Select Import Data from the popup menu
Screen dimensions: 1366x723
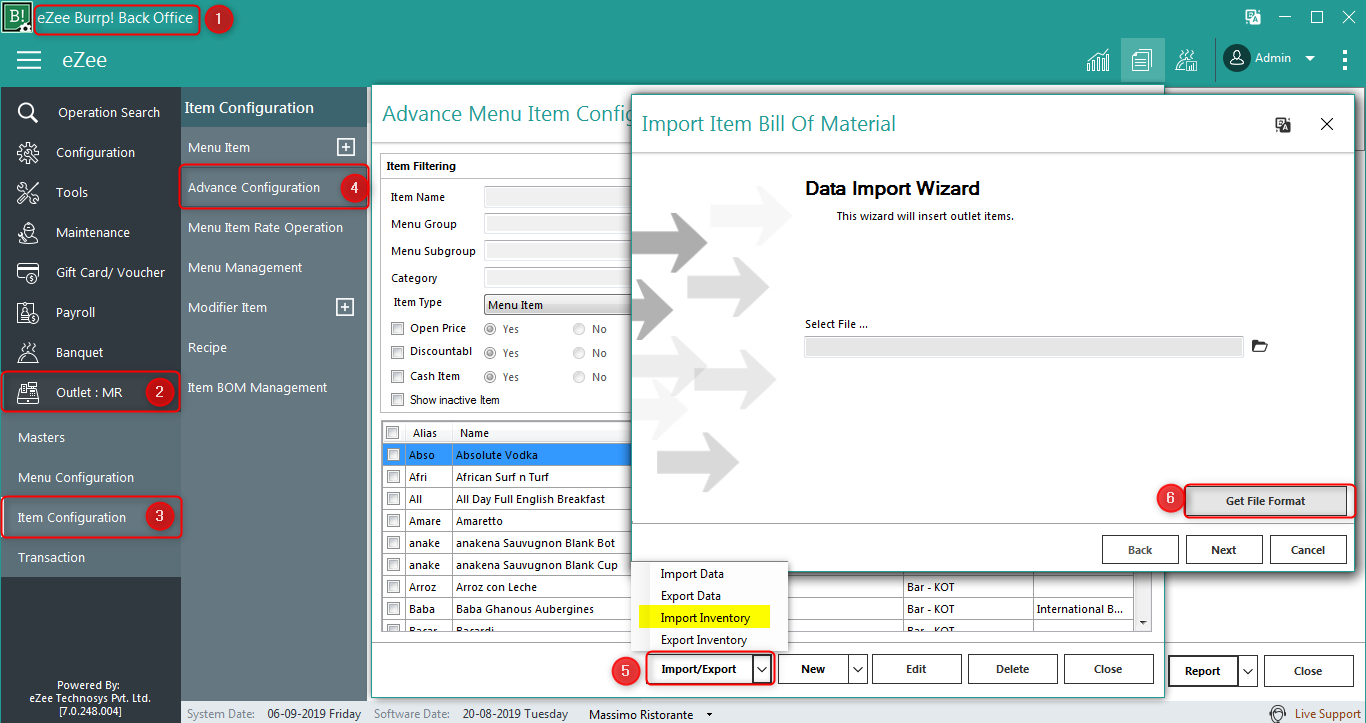point(692,574)
